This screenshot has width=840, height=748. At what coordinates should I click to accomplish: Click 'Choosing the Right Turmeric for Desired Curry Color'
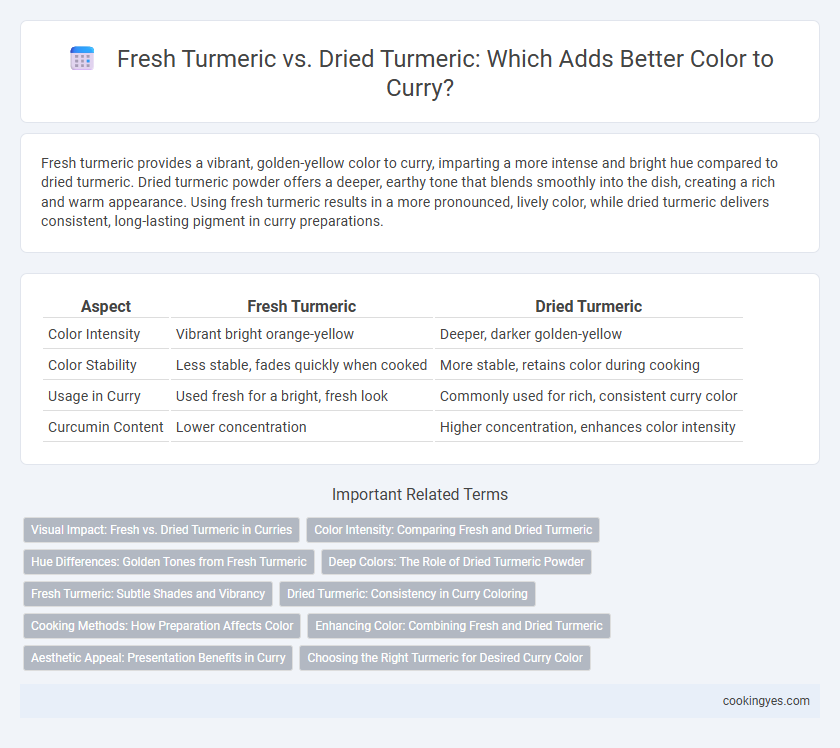tap(445, 658)
